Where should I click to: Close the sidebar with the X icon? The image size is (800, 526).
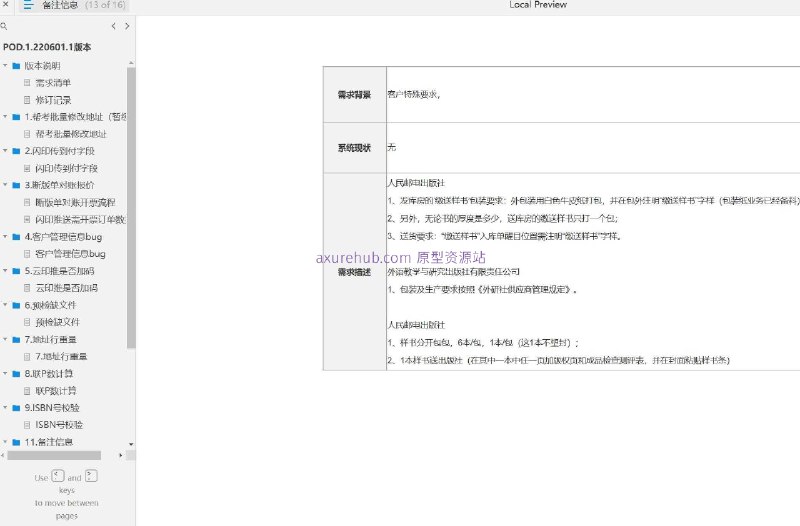[x=5, y=4]
